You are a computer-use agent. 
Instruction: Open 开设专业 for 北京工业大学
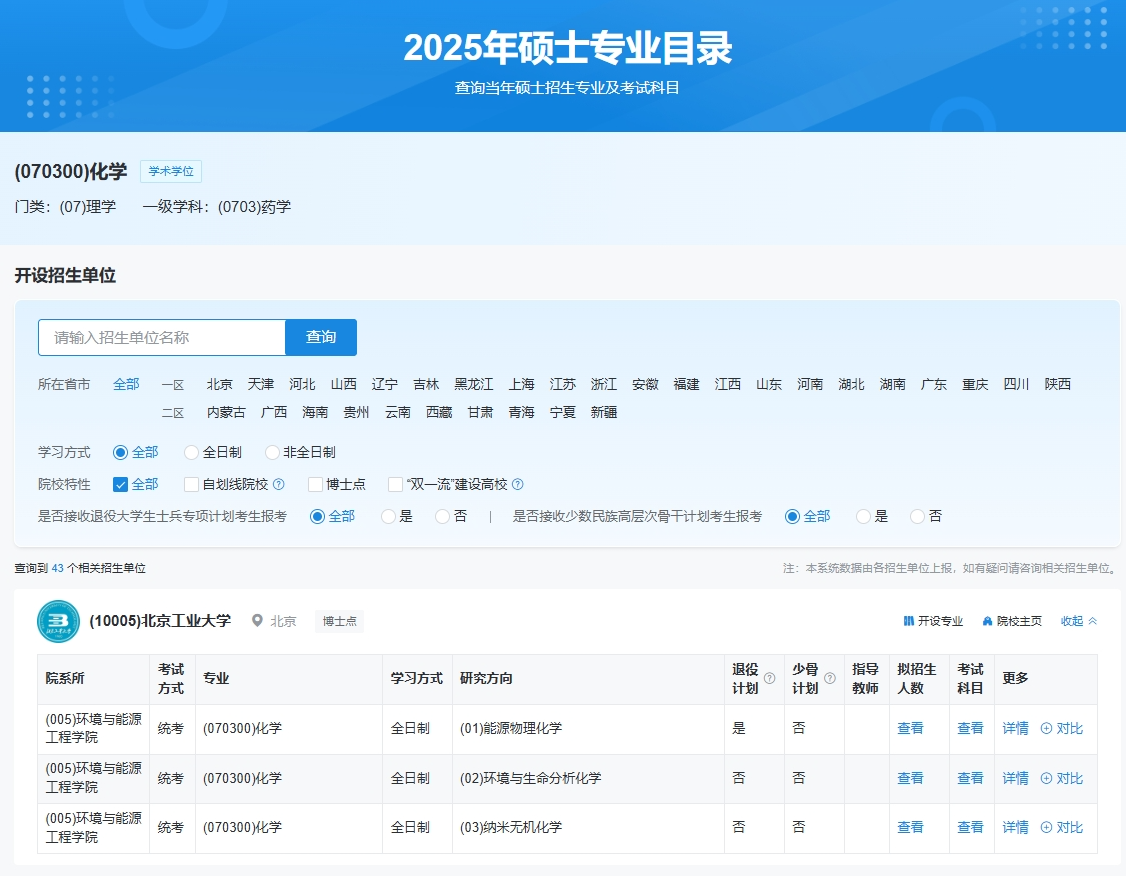pos(933,621)
